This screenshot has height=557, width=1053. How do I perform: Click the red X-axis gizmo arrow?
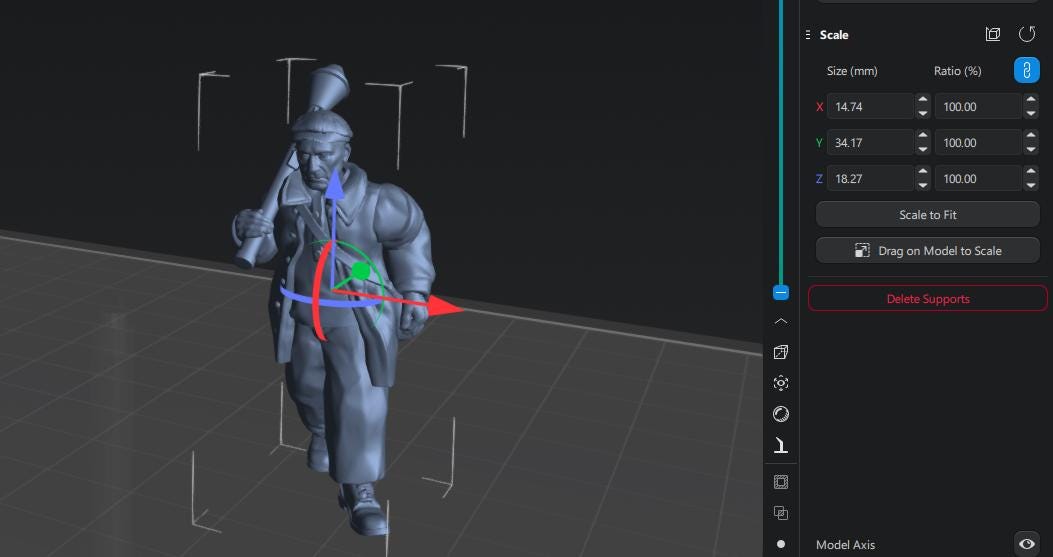pos(445,307)
